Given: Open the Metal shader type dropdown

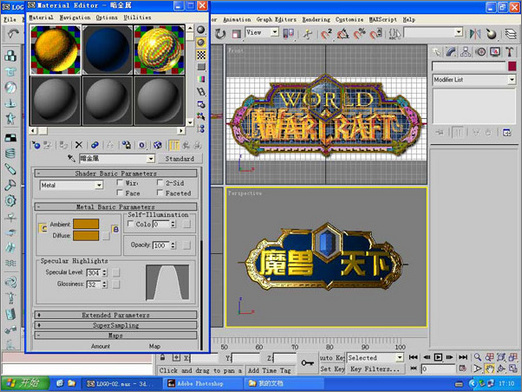Looking at the screenshot, I should pyautogui.click(x=71, y=185).
